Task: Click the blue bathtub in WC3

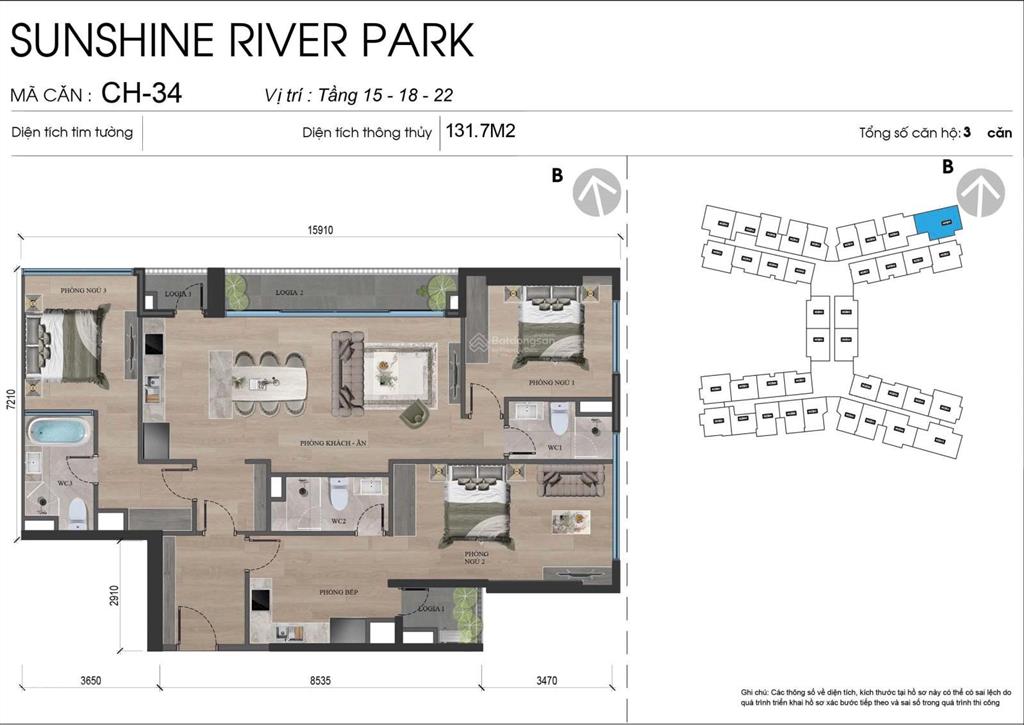Action: click(x=58, y=432)
